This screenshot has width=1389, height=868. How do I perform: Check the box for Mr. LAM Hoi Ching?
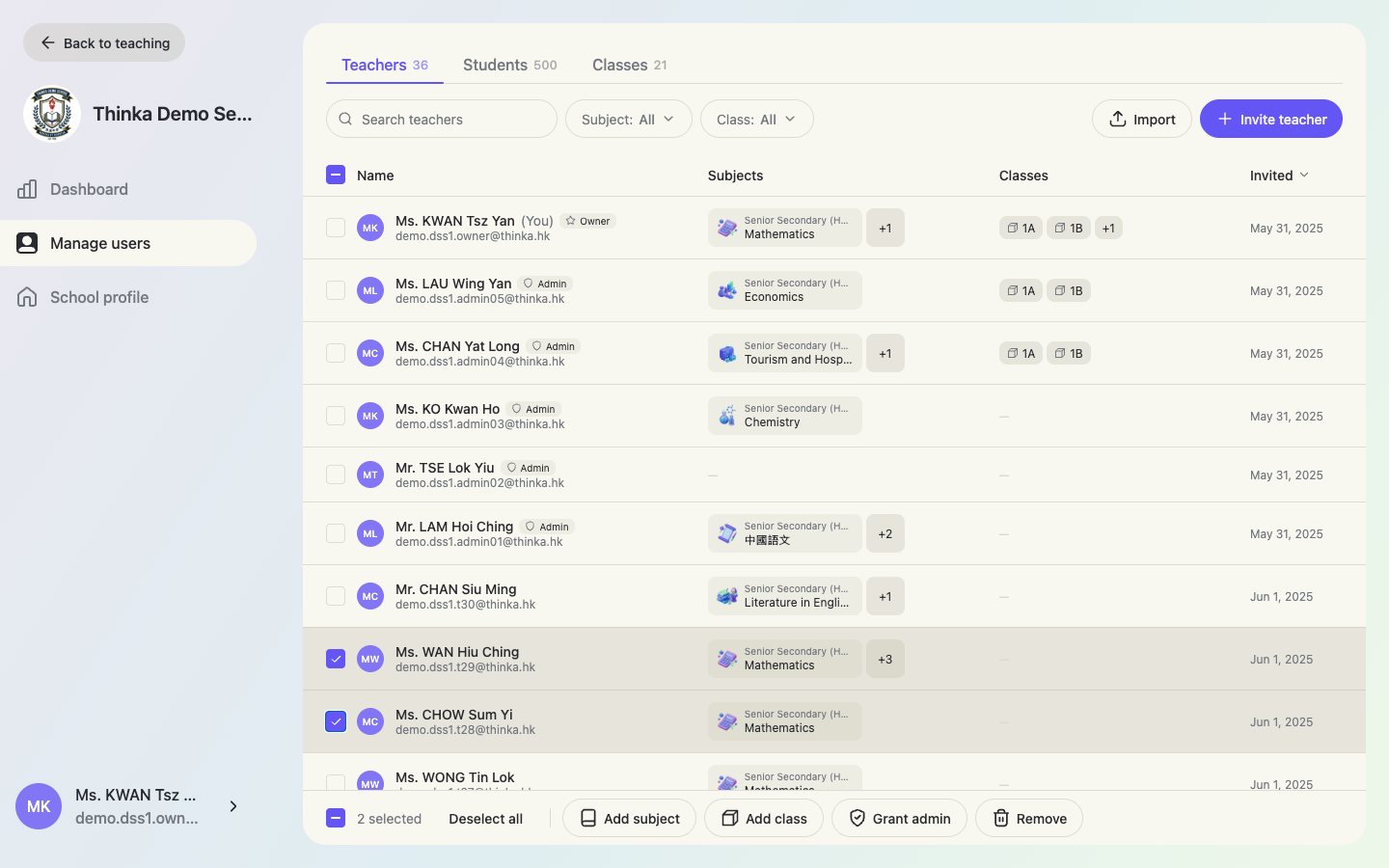pos(336,533)
